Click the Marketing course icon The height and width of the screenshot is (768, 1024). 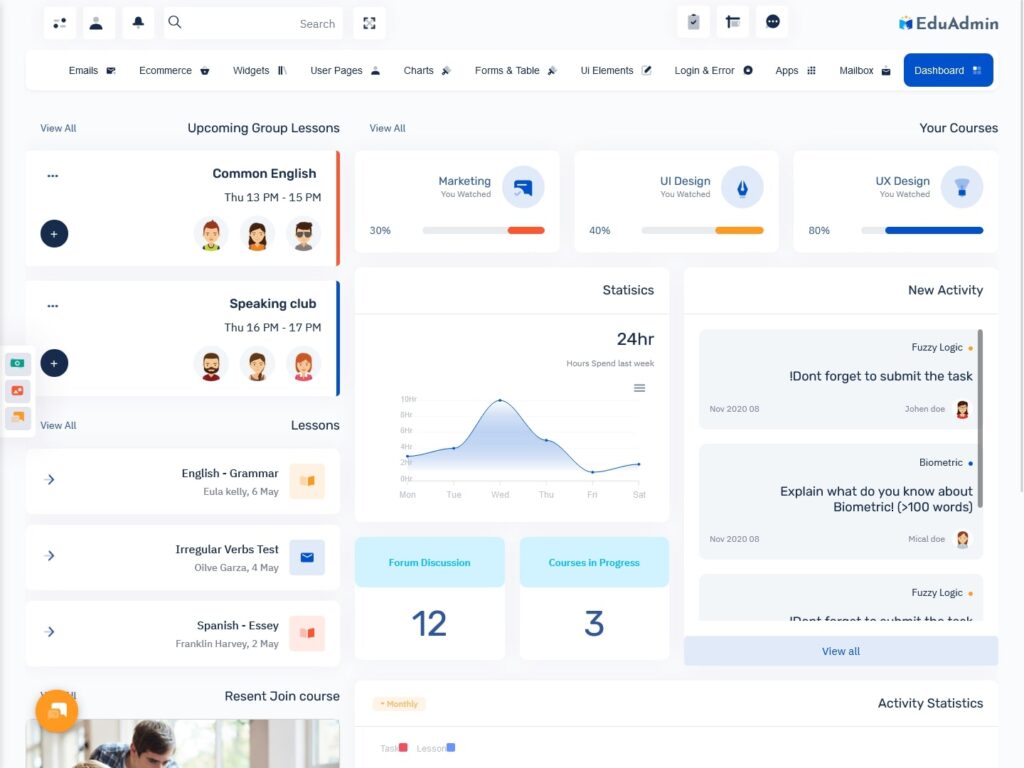pyautogui.click(x=523, y=187)
